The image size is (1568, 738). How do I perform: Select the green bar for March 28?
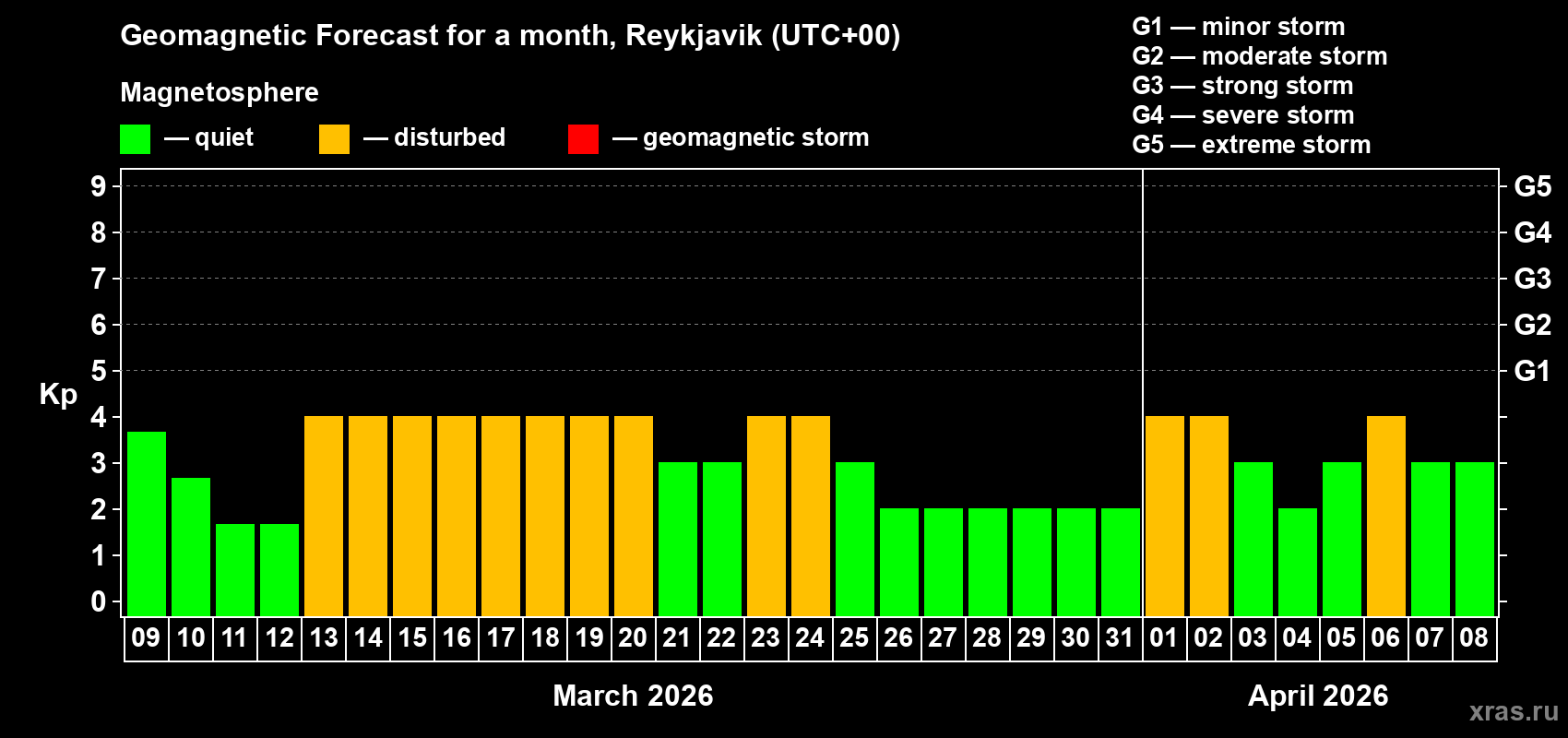coord(988,563)
